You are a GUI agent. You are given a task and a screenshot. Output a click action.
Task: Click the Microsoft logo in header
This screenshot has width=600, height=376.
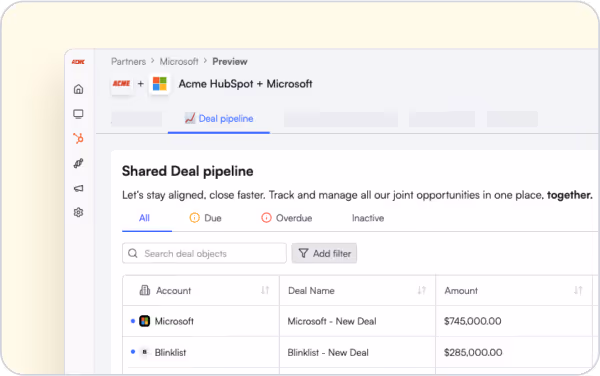pyautogui.click(x=160, y=84)
